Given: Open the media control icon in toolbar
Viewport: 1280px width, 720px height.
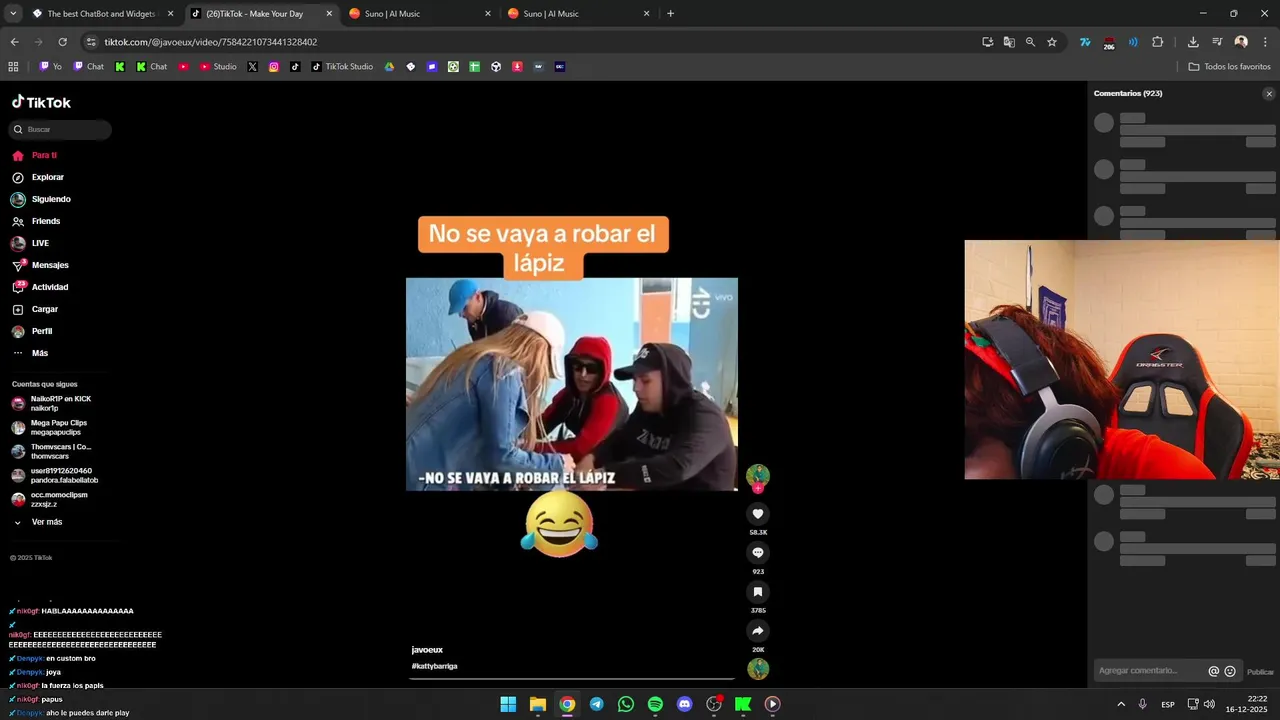Looking at the screenshot, I should tap(1217, 42).
